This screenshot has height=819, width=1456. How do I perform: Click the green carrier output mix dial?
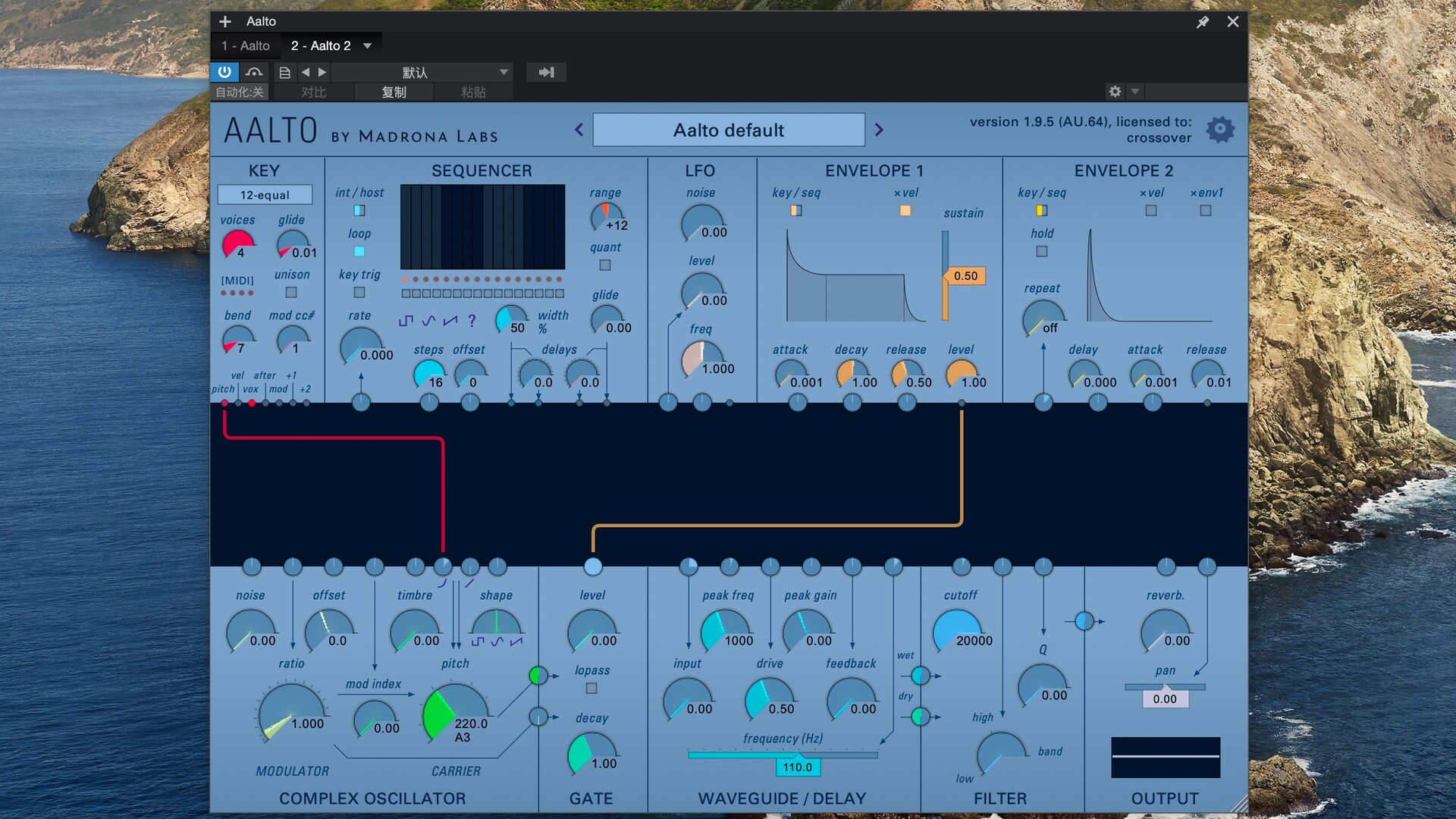[x=538, y=675]
